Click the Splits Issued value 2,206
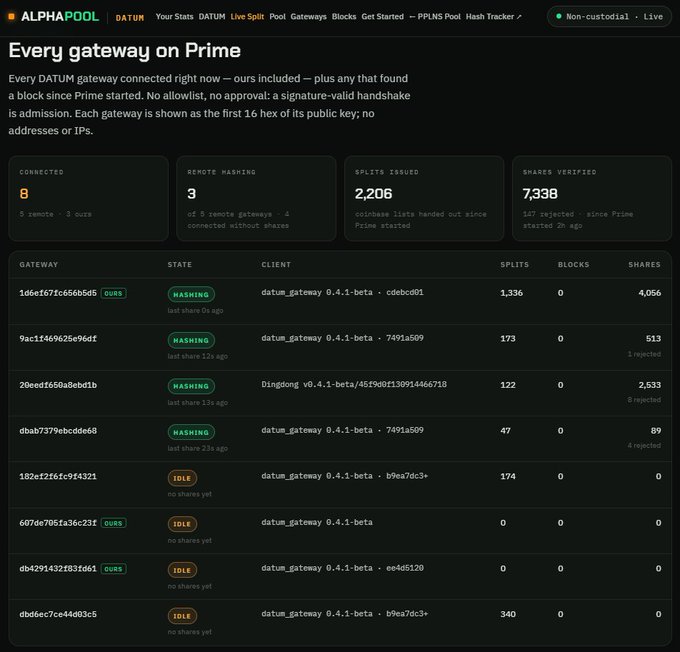Viewport: 680px width, 652px height. coord(373,193)
